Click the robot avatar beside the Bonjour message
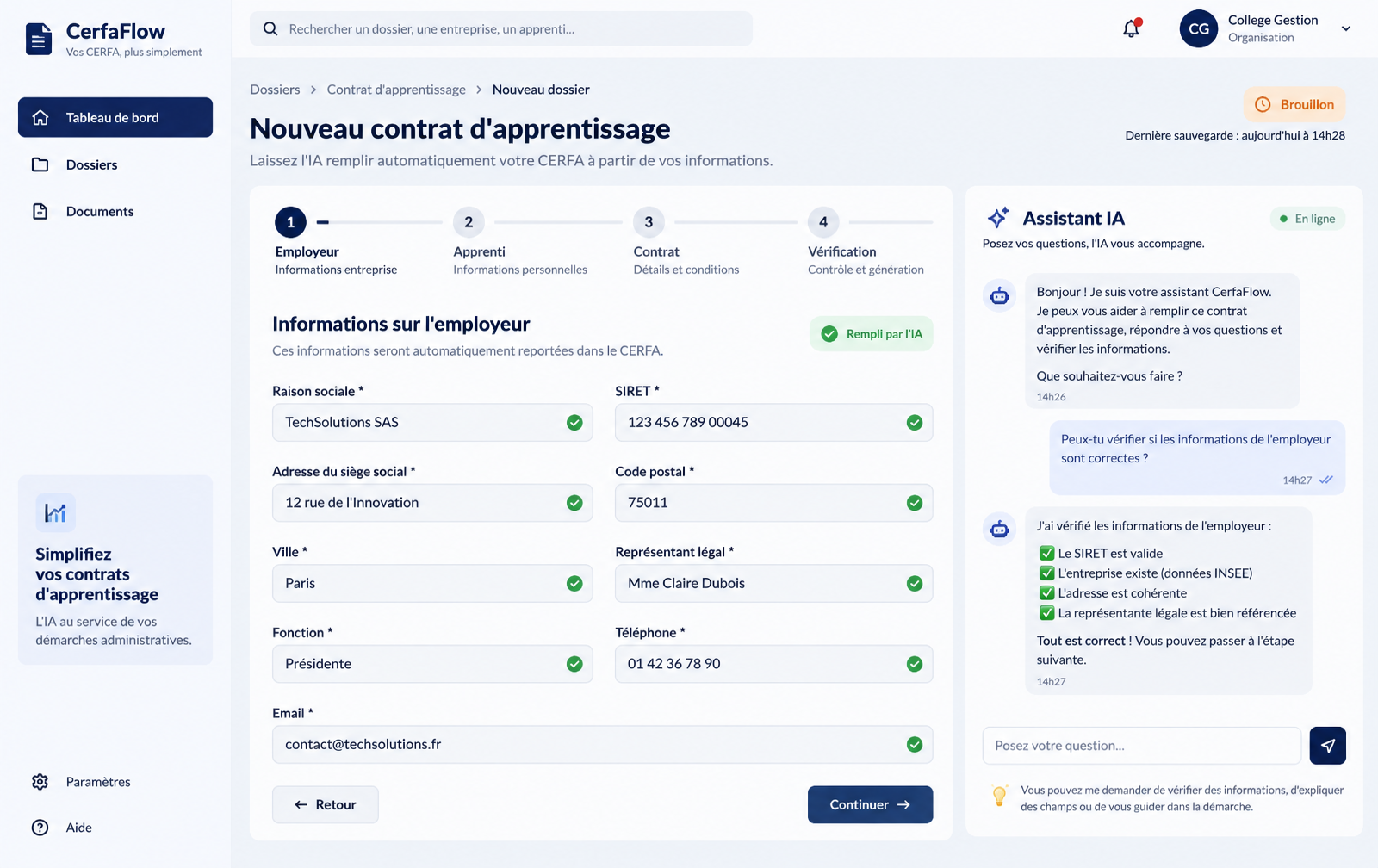This screenshot has height=868, width=1378. pos(999,296)
